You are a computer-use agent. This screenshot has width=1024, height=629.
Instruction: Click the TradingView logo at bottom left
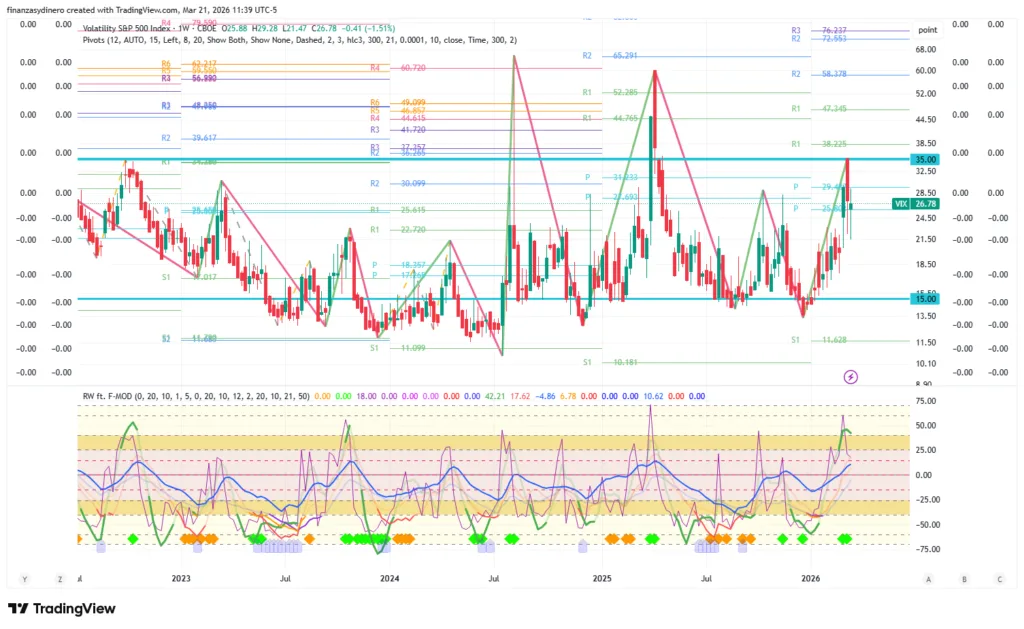point(62,608)
